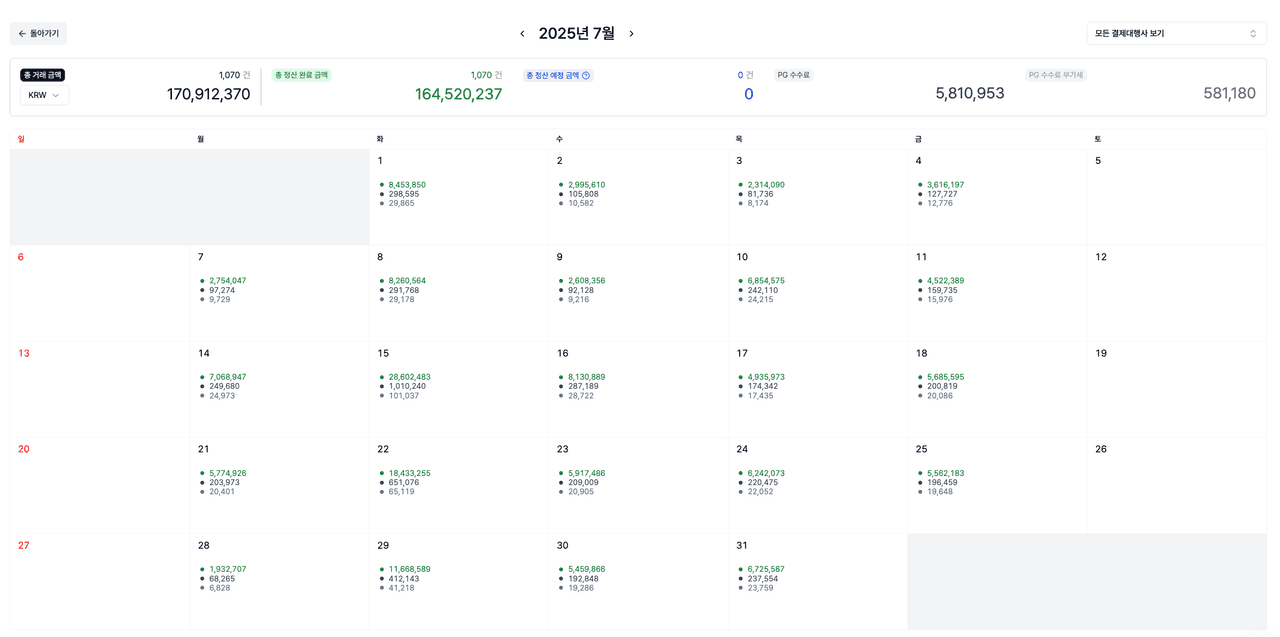
Task: Open the 모든 결제대행사 보기 dropdown
Action: 1176,33
